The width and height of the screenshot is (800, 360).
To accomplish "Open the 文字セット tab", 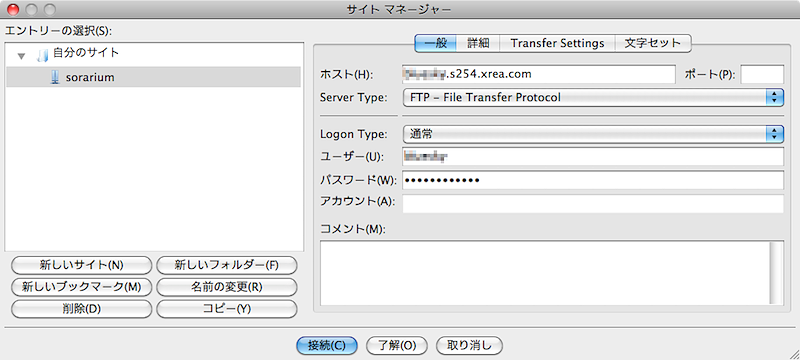I will (653, 43).
